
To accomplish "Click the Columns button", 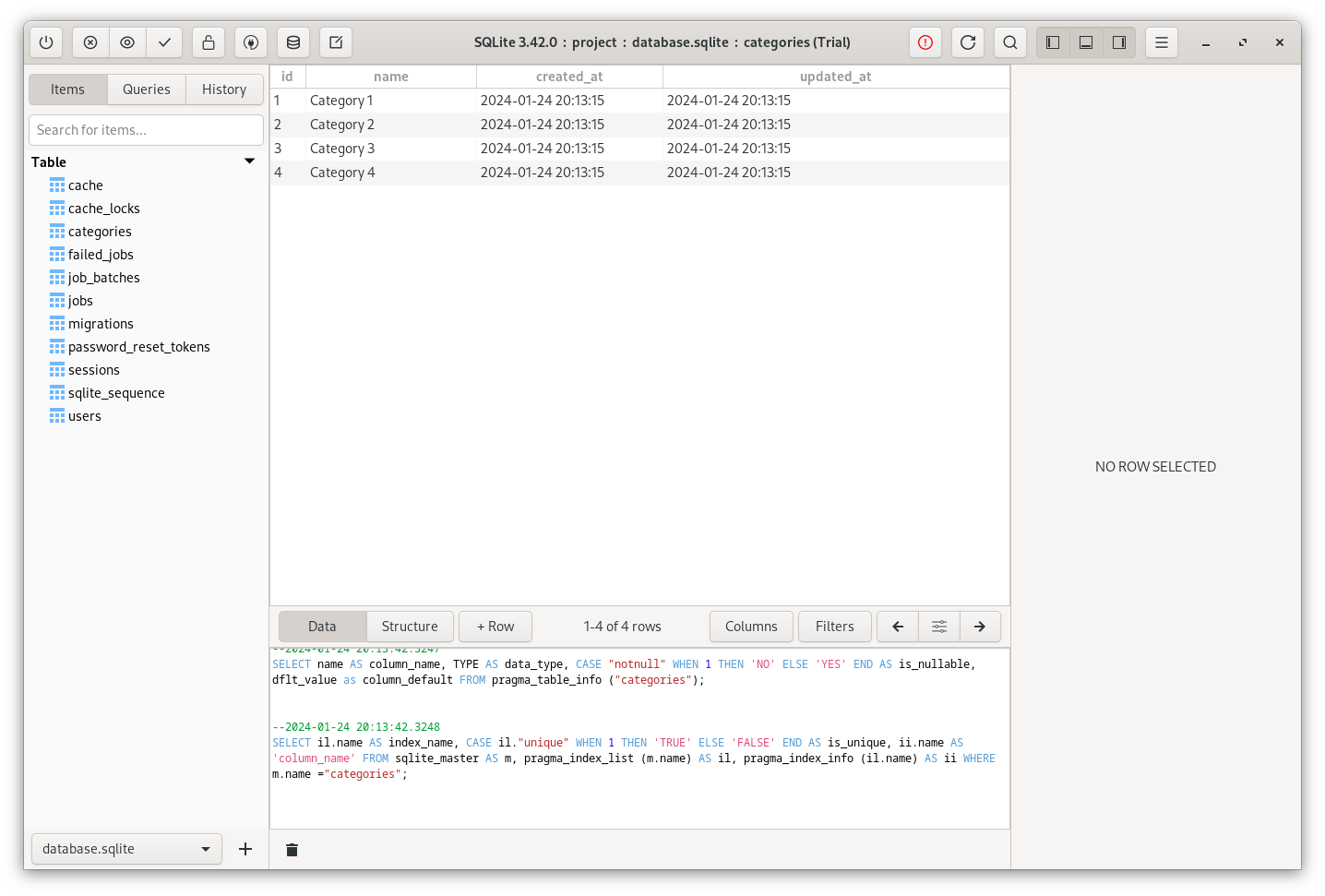I will pyautogui.click(x=751, y=627).
